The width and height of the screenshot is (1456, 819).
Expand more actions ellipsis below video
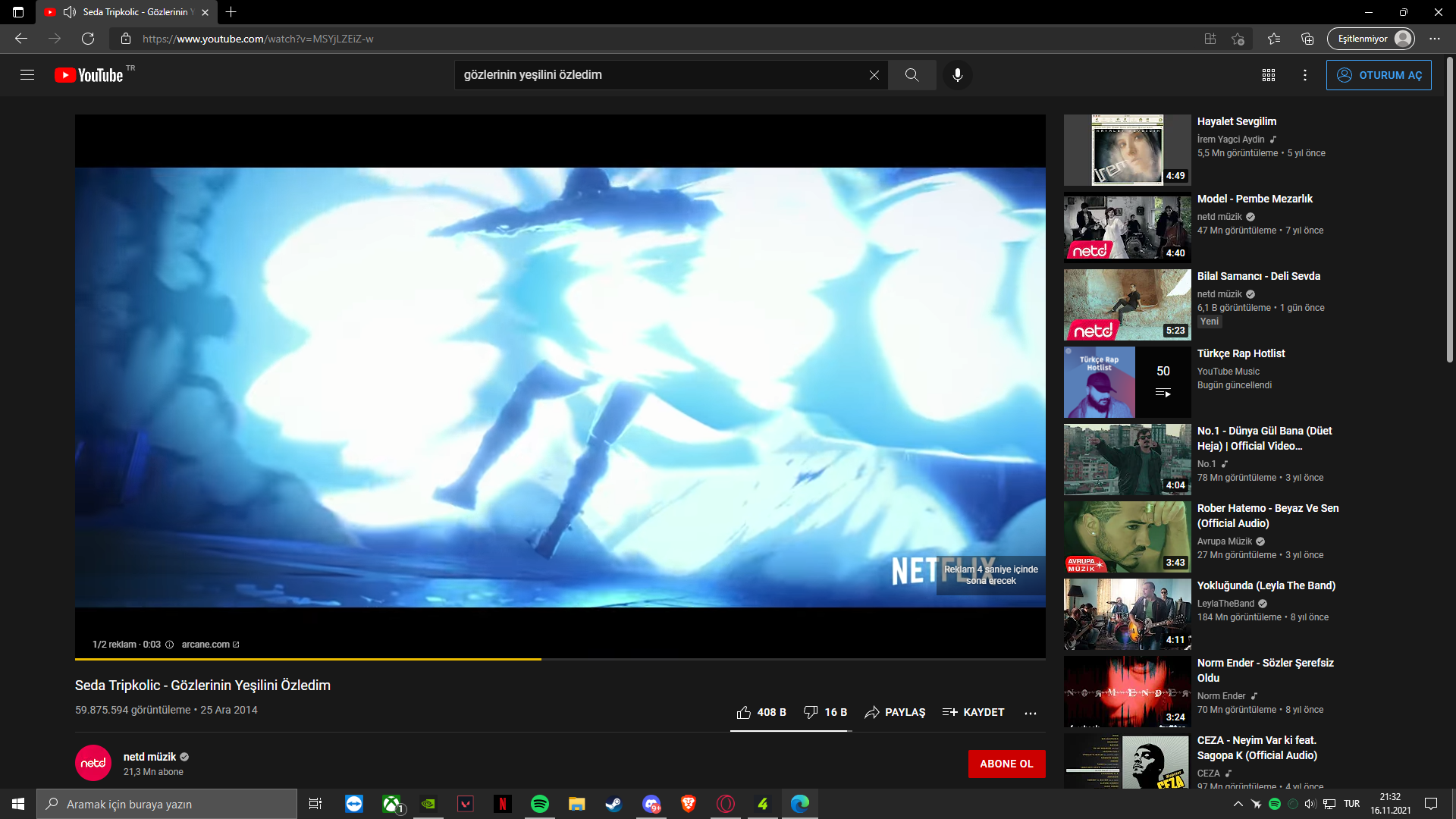[x=1030, y=713]
